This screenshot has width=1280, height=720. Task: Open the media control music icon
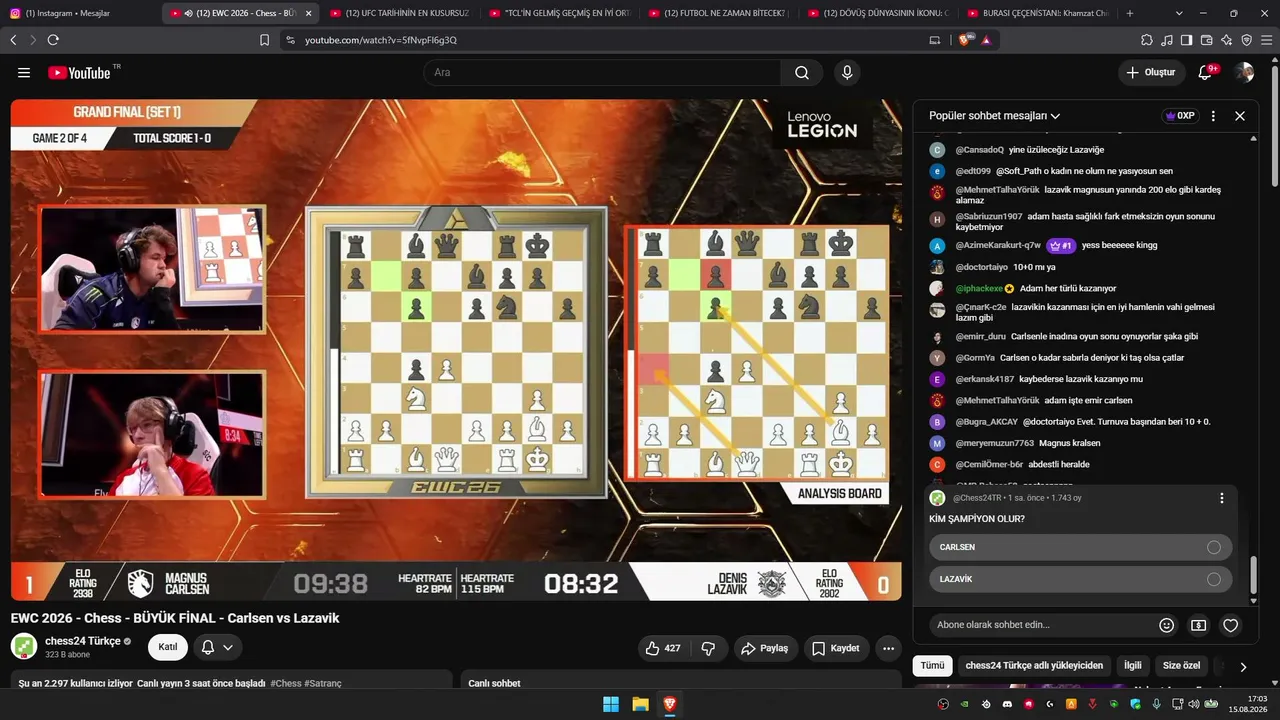click(1167, 40)
